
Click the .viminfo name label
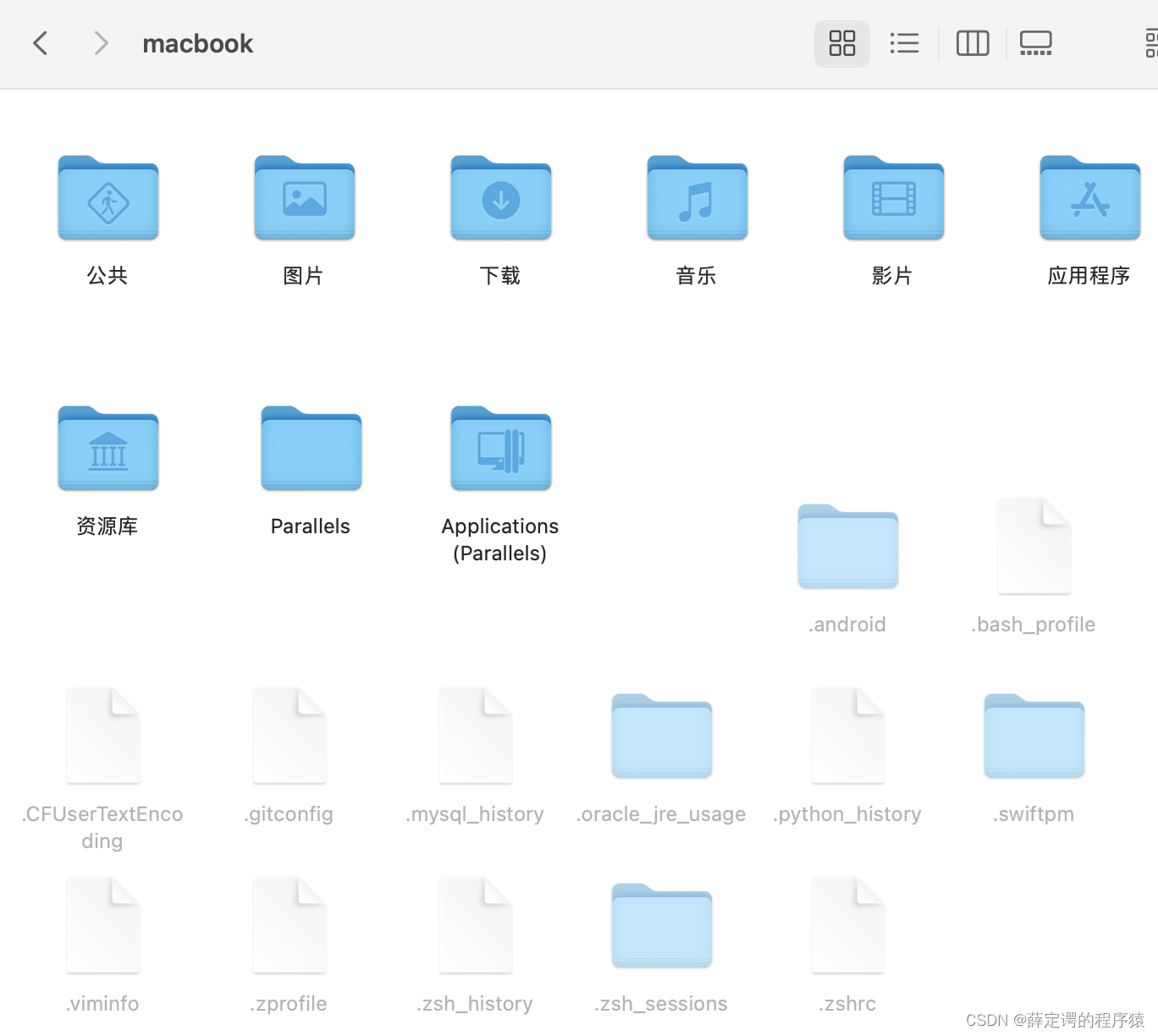point(102,1004)
